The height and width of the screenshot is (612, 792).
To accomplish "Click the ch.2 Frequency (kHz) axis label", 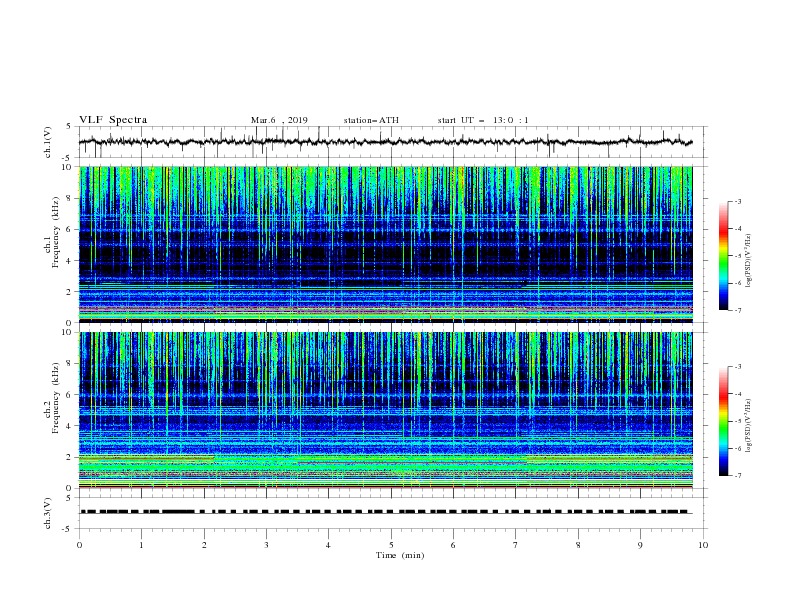I will point(52,398).
